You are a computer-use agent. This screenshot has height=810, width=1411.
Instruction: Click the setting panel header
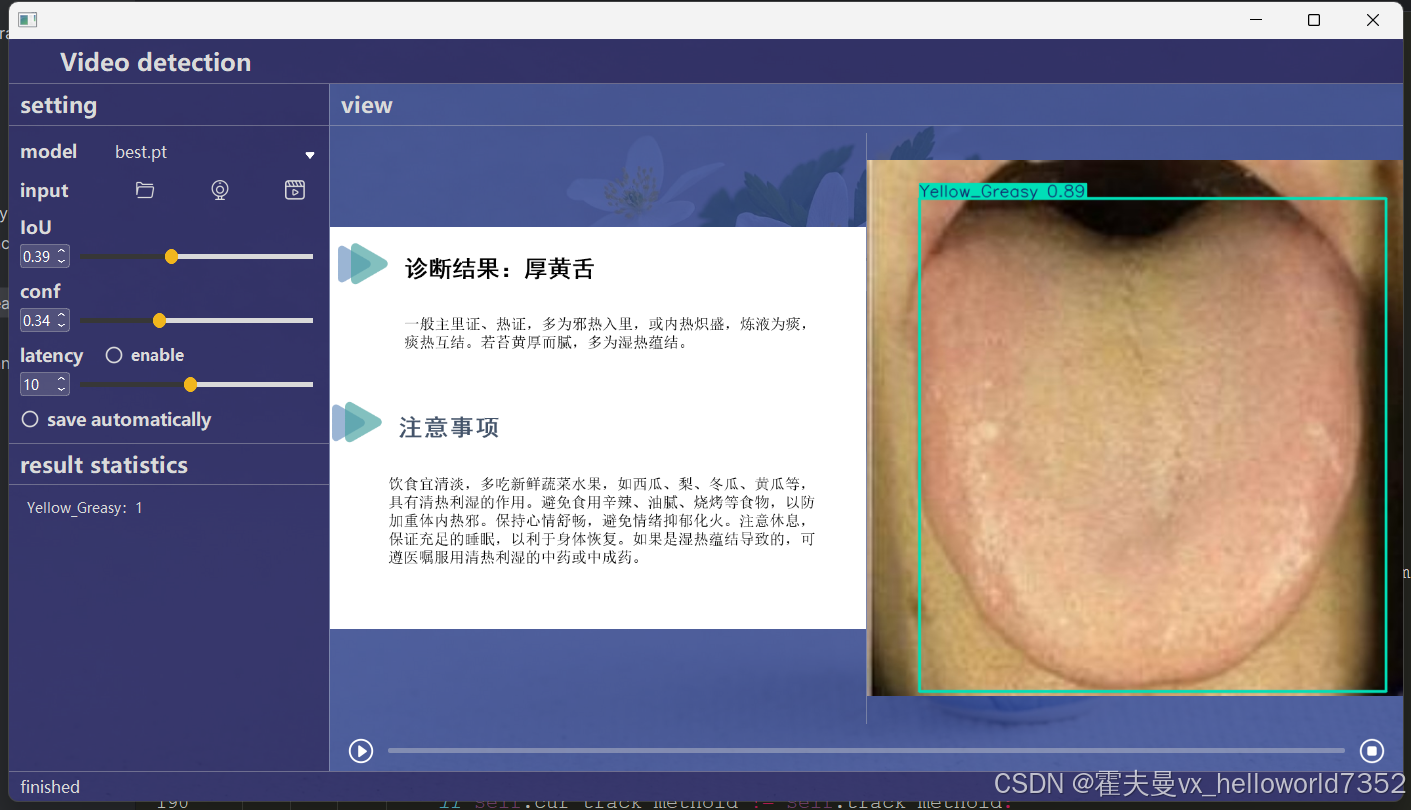pos(58,104)
